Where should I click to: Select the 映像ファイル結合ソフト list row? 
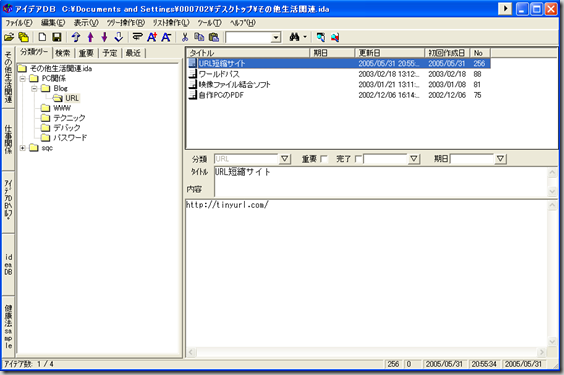coord(339,84)
